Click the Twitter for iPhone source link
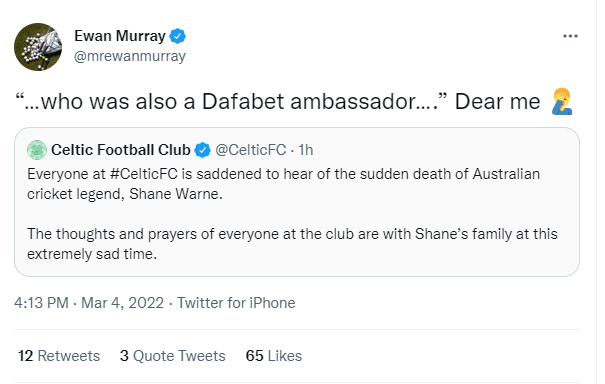 (x=236, y=303)
